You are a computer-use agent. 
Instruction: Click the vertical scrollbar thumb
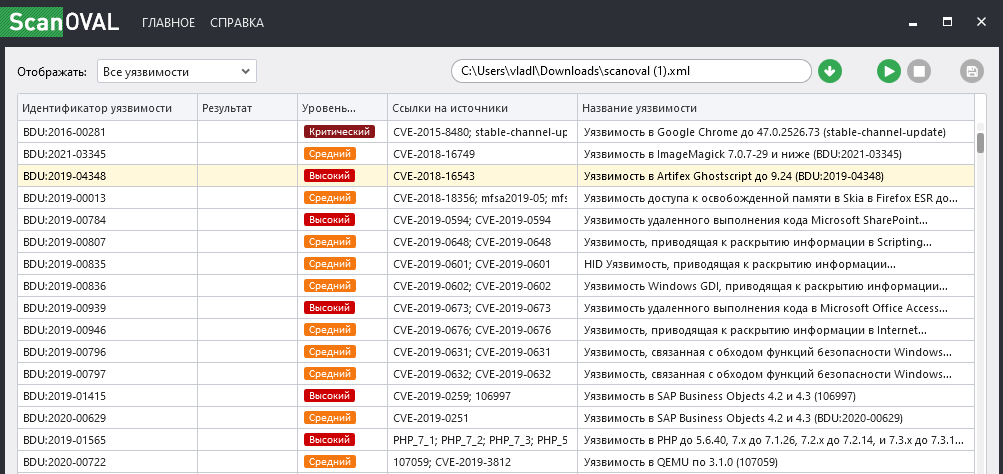point(981,143)
